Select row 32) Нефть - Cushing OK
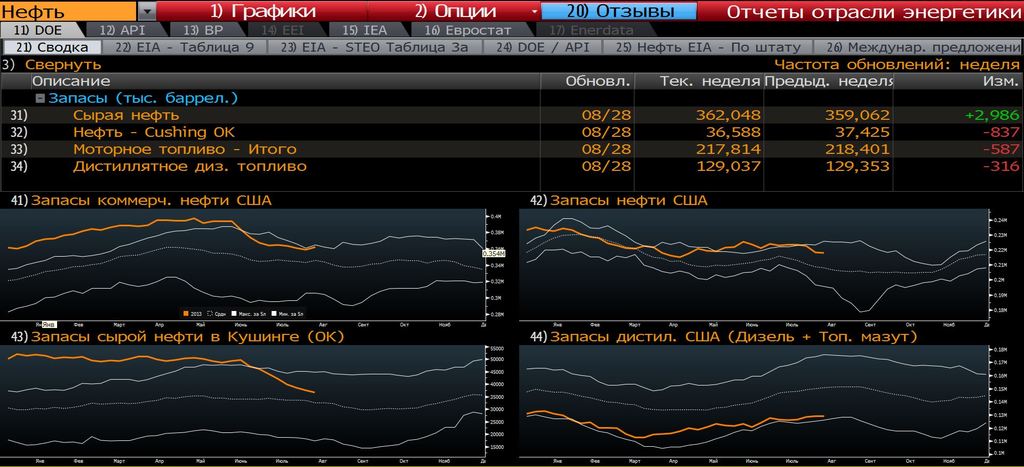The height and width of the screenshot is (467, 1024). 511,132
